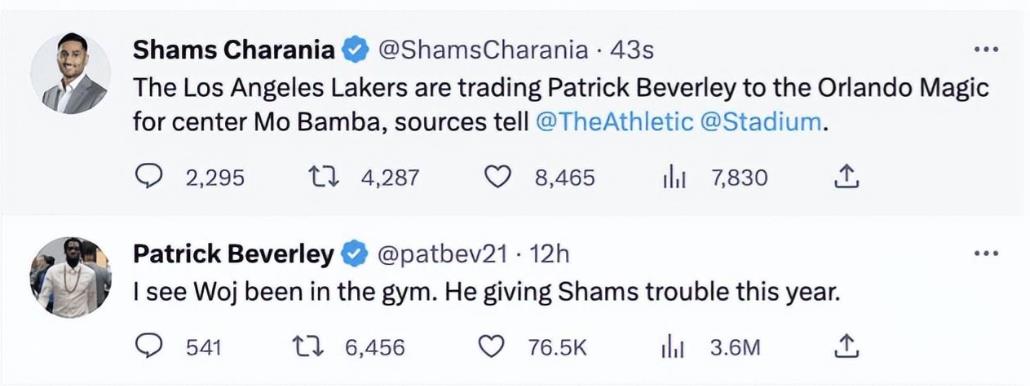Open the @Stadium mention link
1030x386 pixels.
pyautogui.click(x=761, y=122)
